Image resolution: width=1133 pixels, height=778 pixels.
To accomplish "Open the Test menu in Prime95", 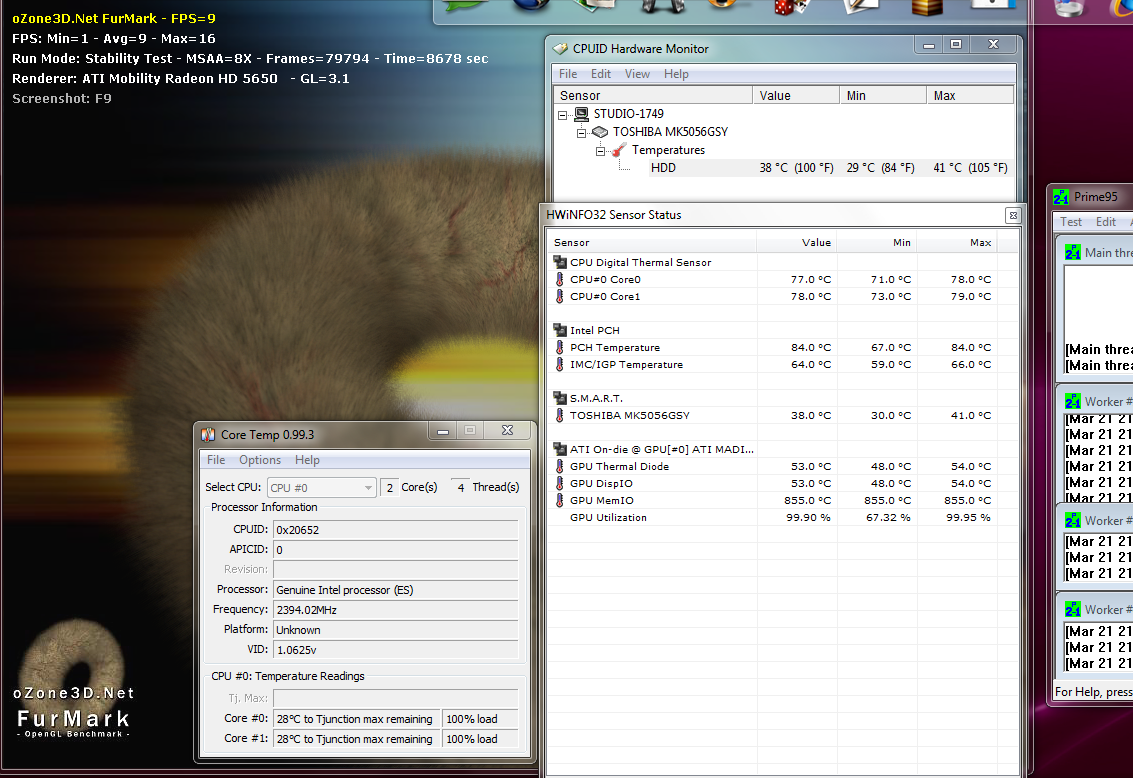I will pos(1071,222).
